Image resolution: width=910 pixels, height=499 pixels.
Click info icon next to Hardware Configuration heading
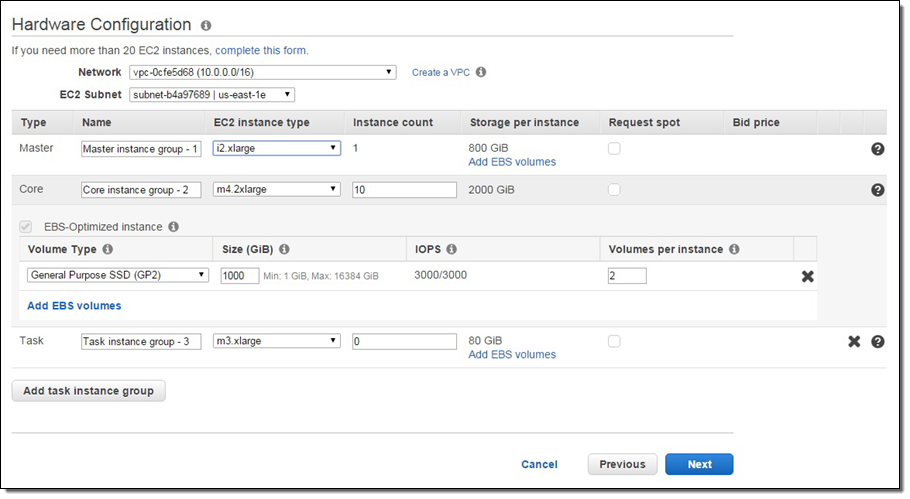click(206, 26)
